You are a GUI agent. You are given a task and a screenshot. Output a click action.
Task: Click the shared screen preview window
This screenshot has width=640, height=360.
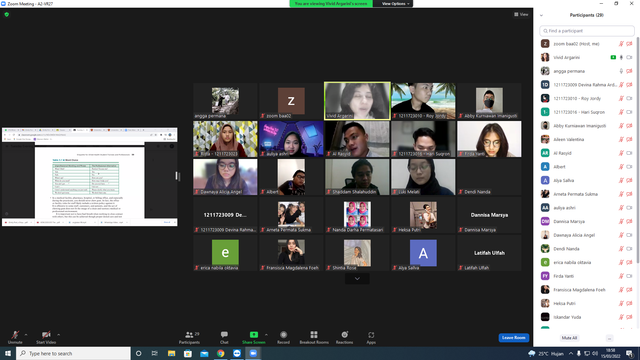pyautogui.click(x=89, y=177)
